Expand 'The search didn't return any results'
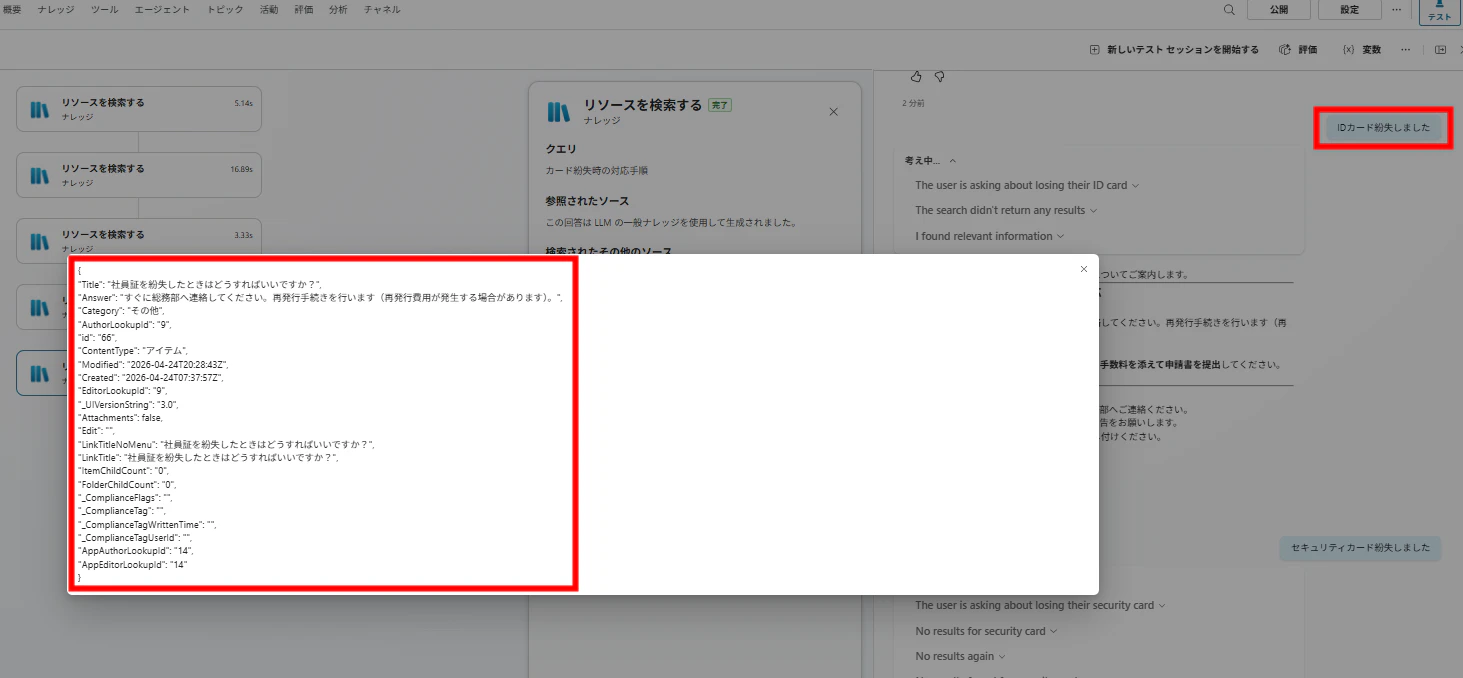 click(x=1006, y=210)
